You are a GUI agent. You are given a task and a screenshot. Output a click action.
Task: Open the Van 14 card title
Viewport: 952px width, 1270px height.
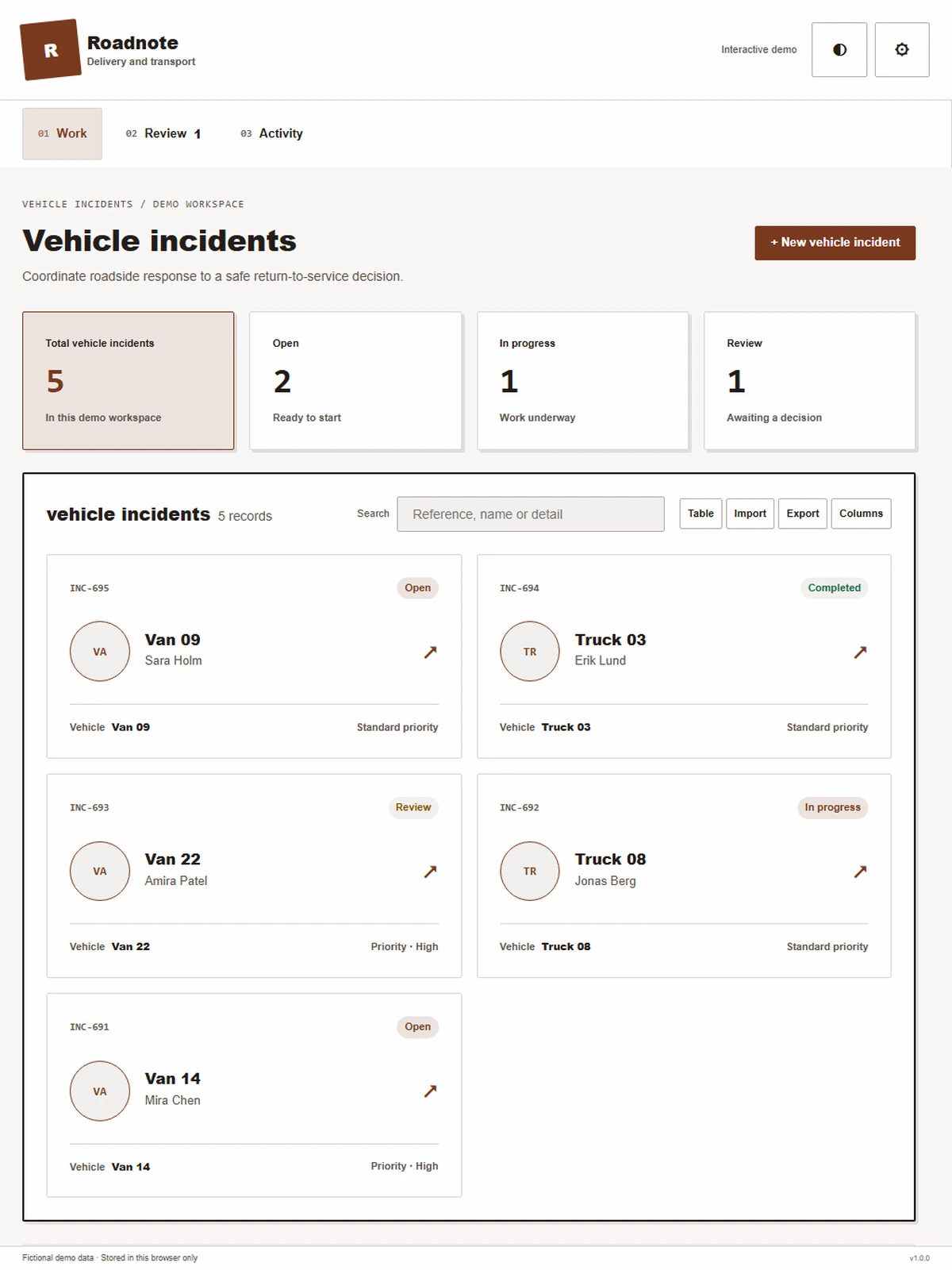[173, 1079]
